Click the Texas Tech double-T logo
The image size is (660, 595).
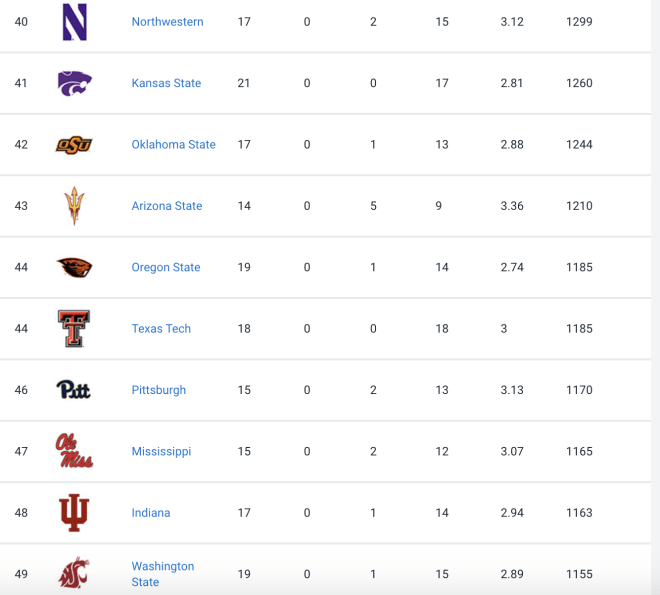74,329
